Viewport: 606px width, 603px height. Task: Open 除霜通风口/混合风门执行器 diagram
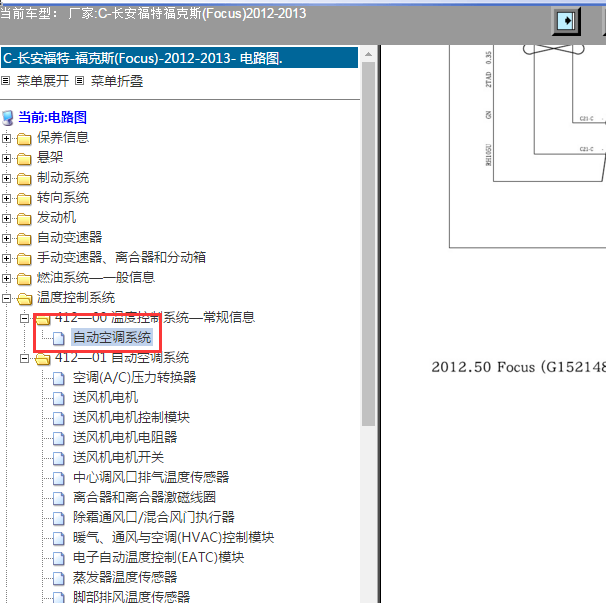154,518
